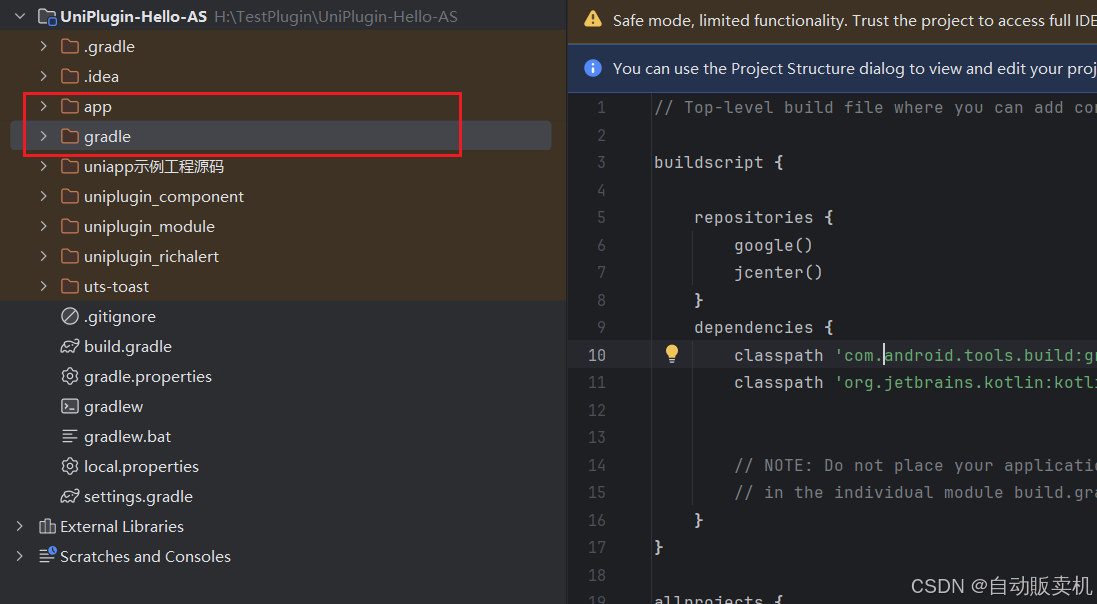The height and width of the screenshot is (604, 1097).
Task: Click the settings.gradle elephant icon
Action: 69,496
